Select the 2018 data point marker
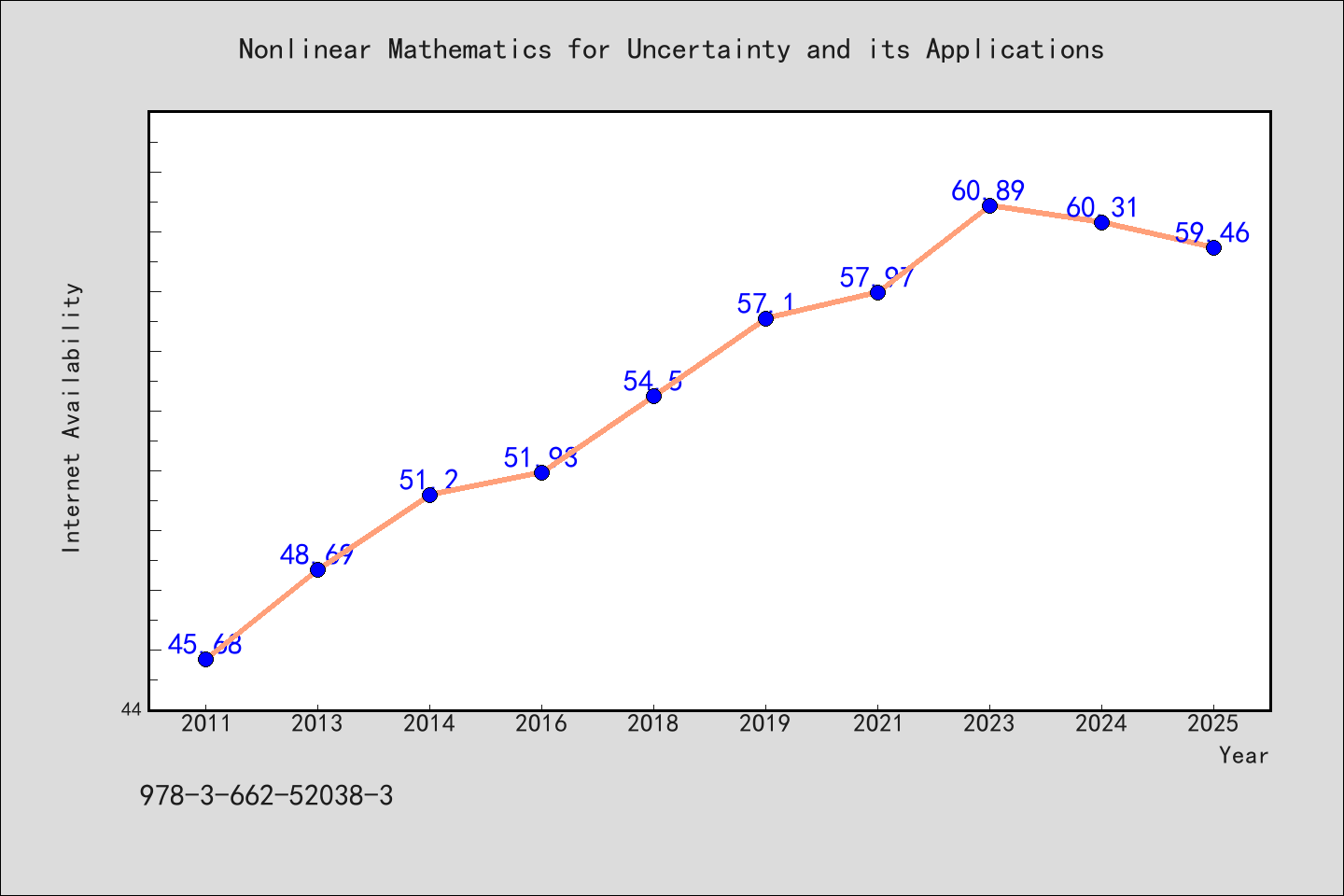Screen dimensions: 1344x896 click(x=653, y=396)
